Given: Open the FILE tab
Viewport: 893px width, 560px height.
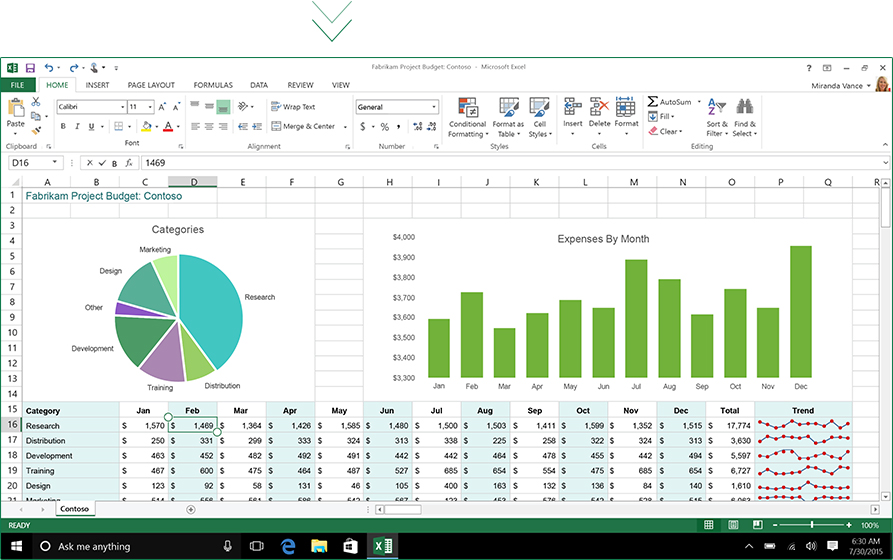Looking at the screenshot, I should [x=18, y=85].
